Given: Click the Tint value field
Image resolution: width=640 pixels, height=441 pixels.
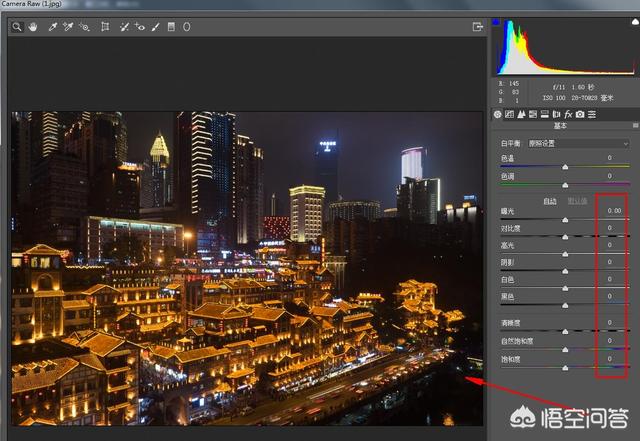Looking at the screenshot, I should 609,176.
